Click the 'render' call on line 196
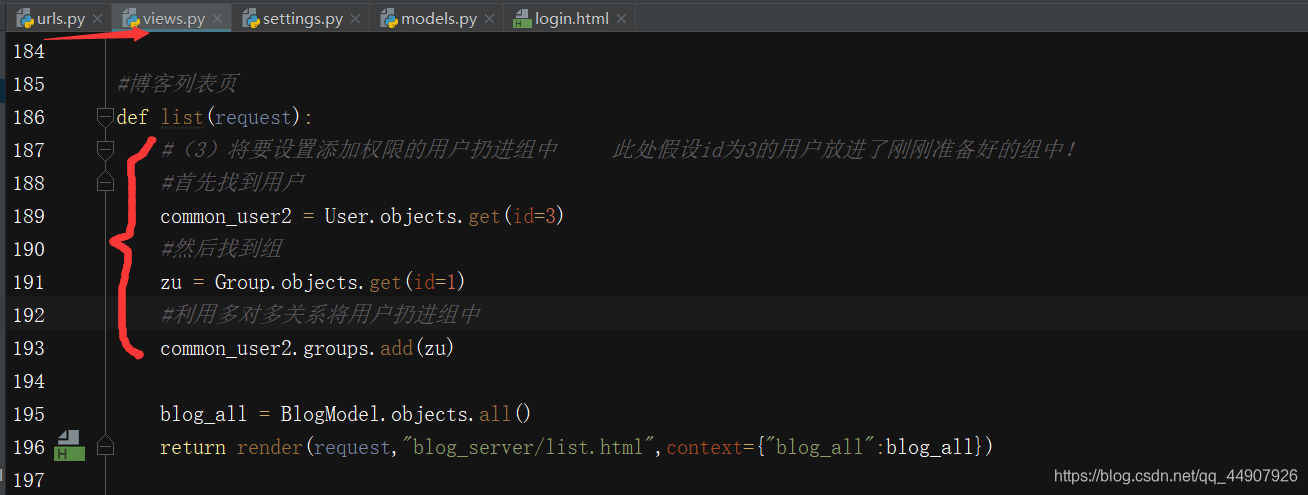This screenshot has height=495, width=1308. click(x=269, y=447)
